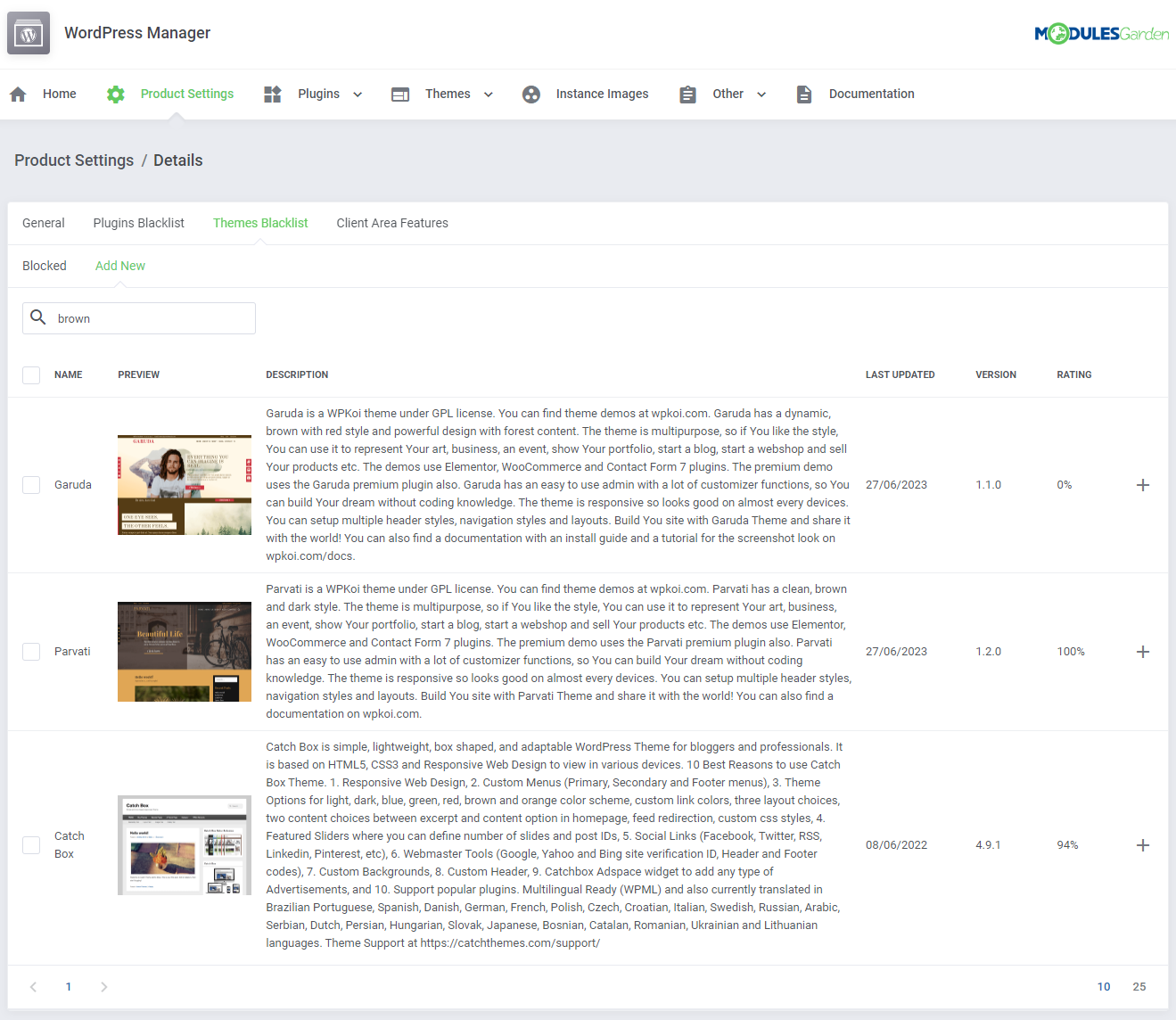Click page number 1
The image size is (1176, 1020).
pos(69,987)
